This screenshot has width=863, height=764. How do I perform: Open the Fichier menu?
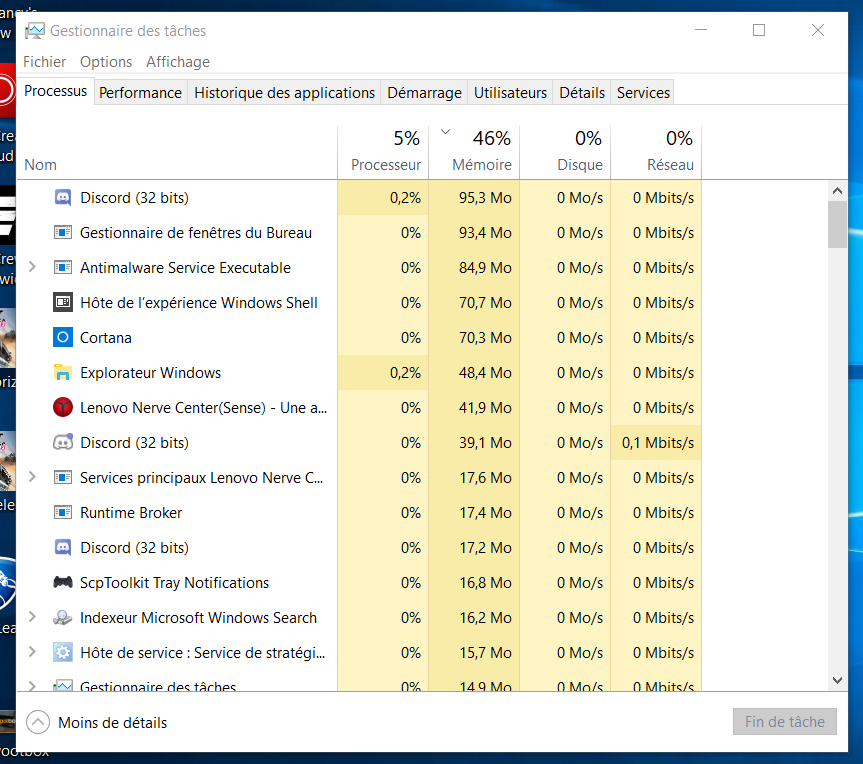(45, 62)
